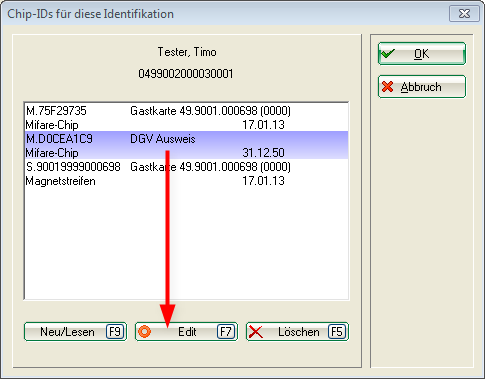The image size is (485, 379).
Task: Click the red X icon on Abbruch
Action: [388, 87]
